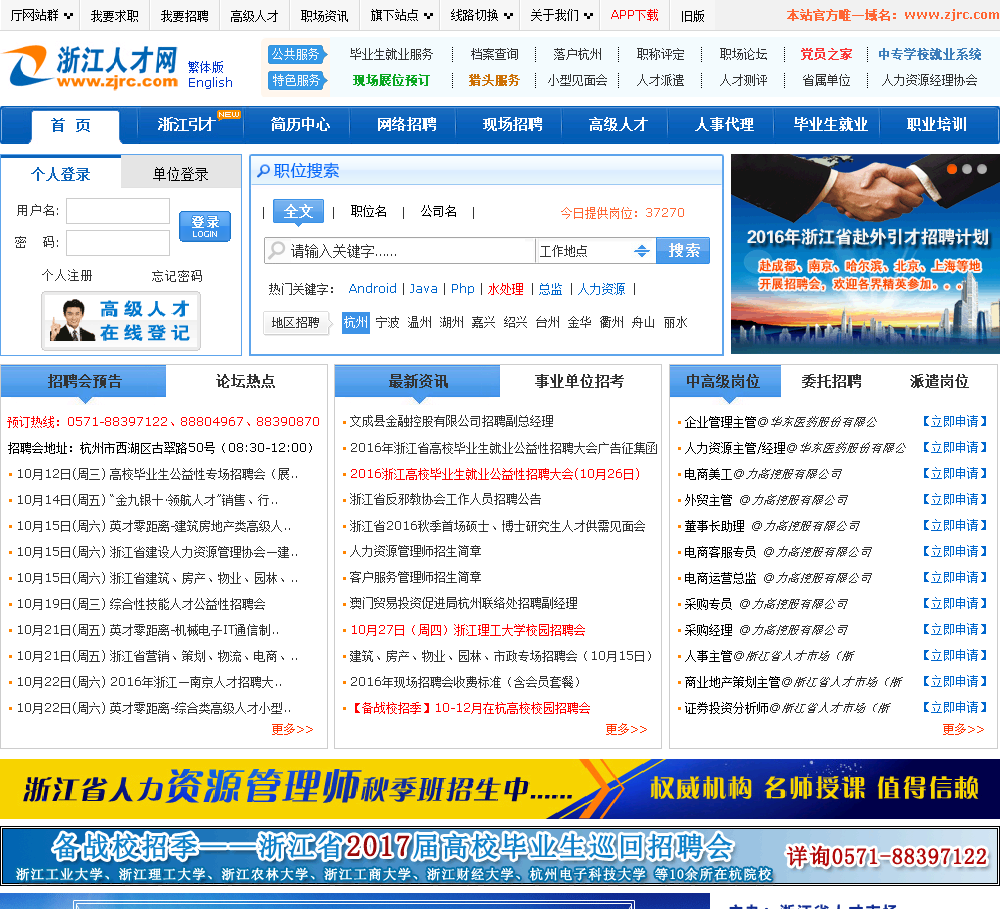Open the 事业单位招考 tab
This screenshot has width=1000, height=909.
click(x=579, y=381)
